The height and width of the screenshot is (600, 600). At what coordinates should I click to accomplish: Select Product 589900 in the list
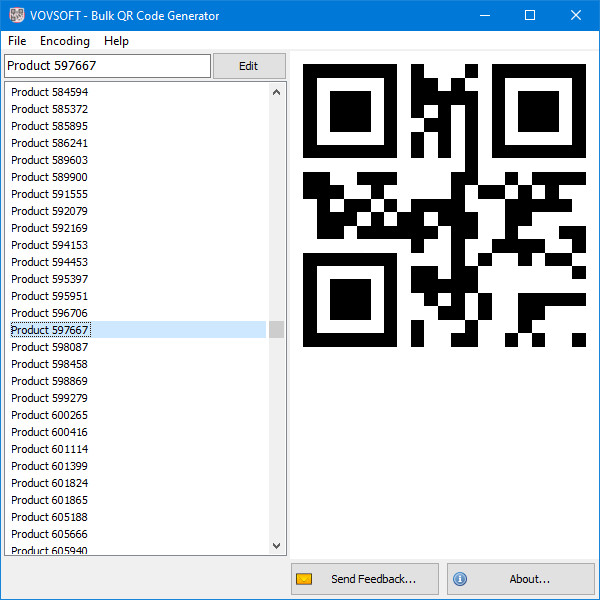pyautogui.click(x=138, y=177)
